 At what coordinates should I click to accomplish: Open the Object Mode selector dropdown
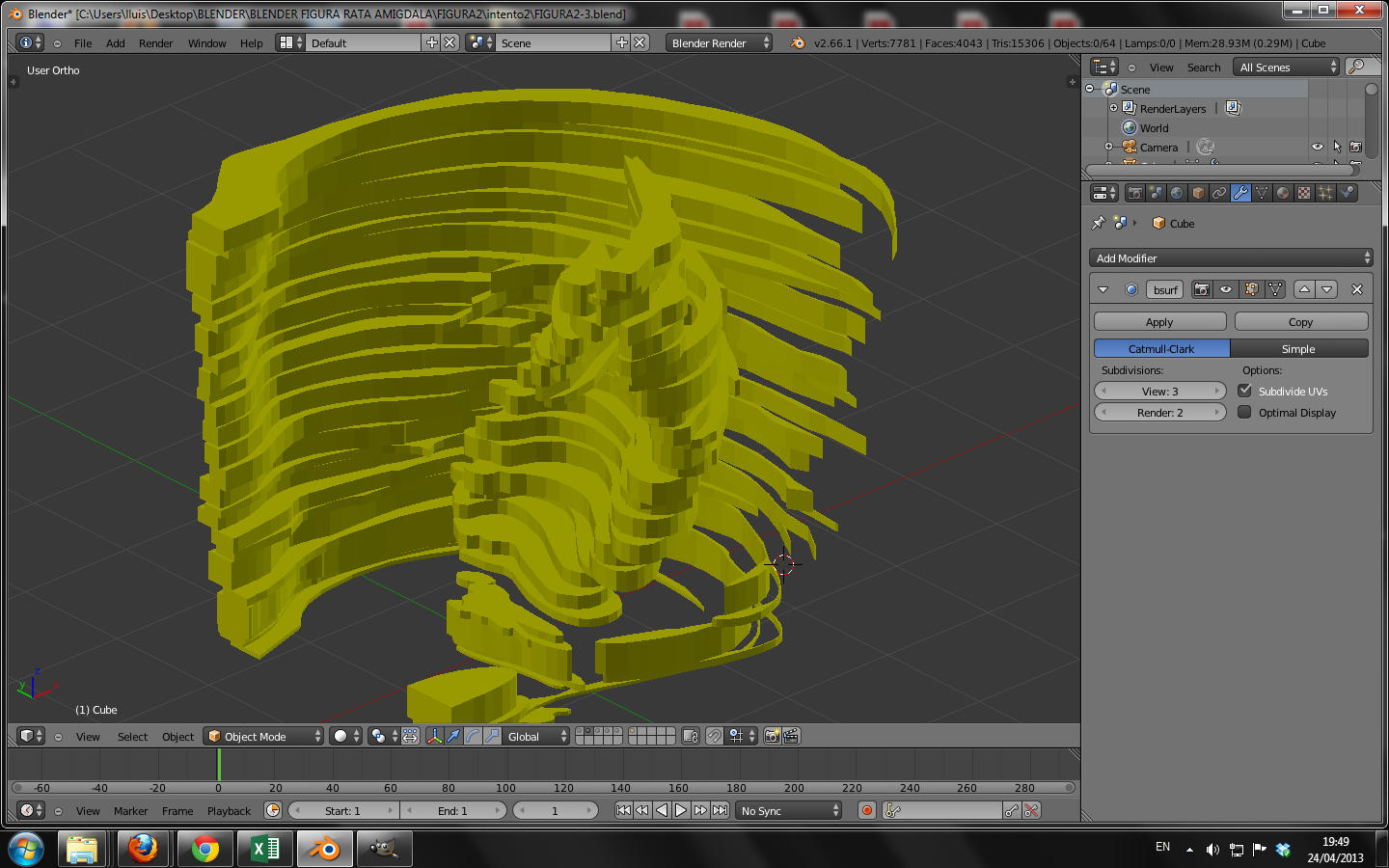point(264,736)
